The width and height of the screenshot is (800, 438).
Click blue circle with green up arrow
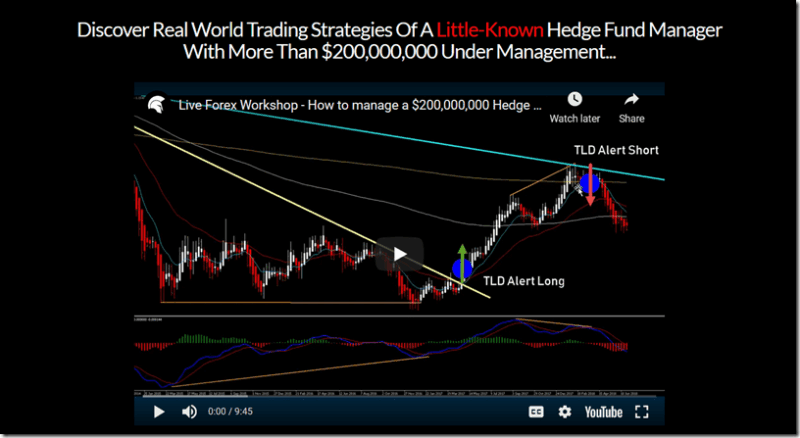[x=462, y=268]
